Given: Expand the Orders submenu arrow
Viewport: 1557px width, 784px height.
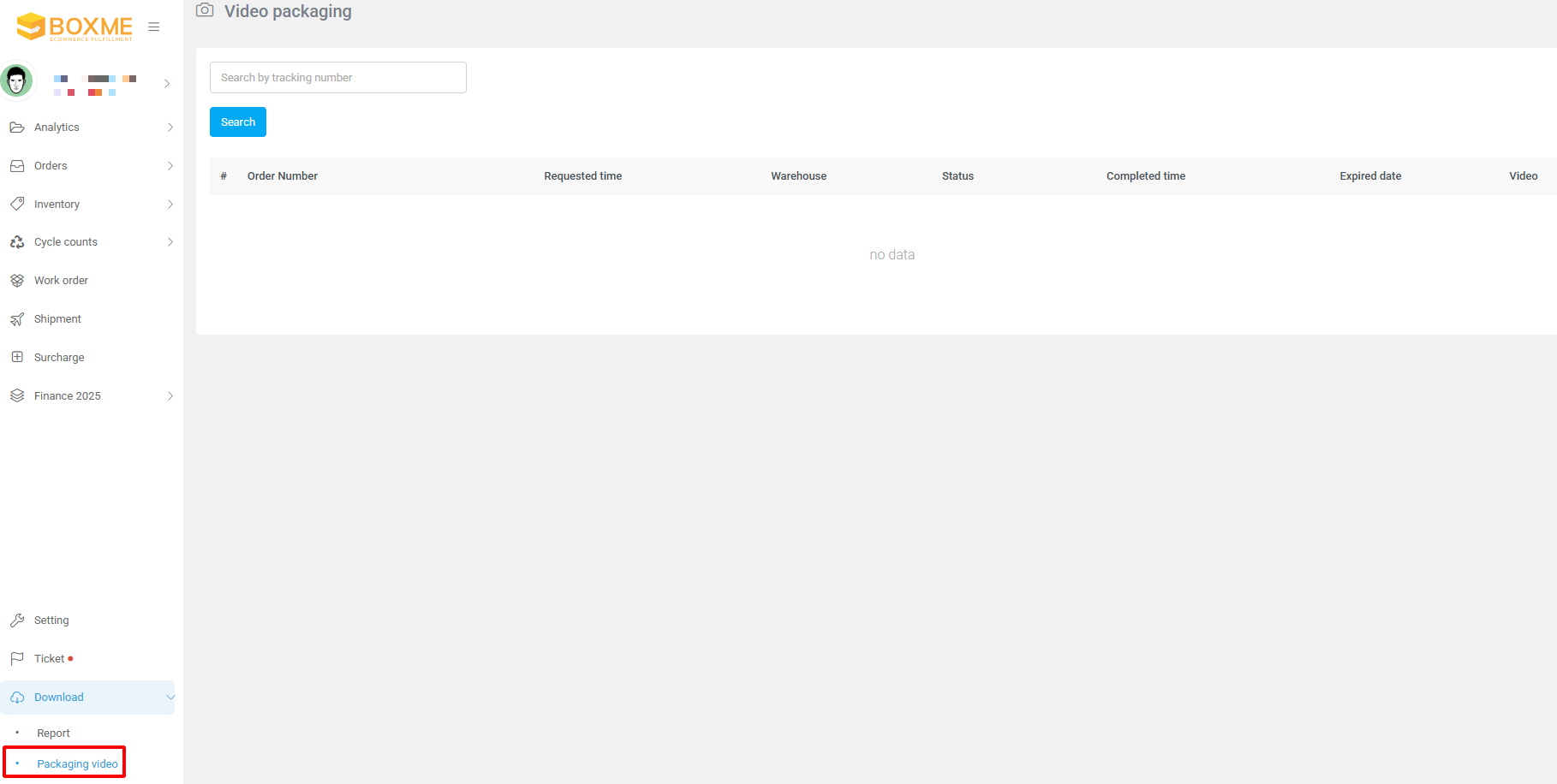Looking at the screenshot, I should tap(170, 166).
